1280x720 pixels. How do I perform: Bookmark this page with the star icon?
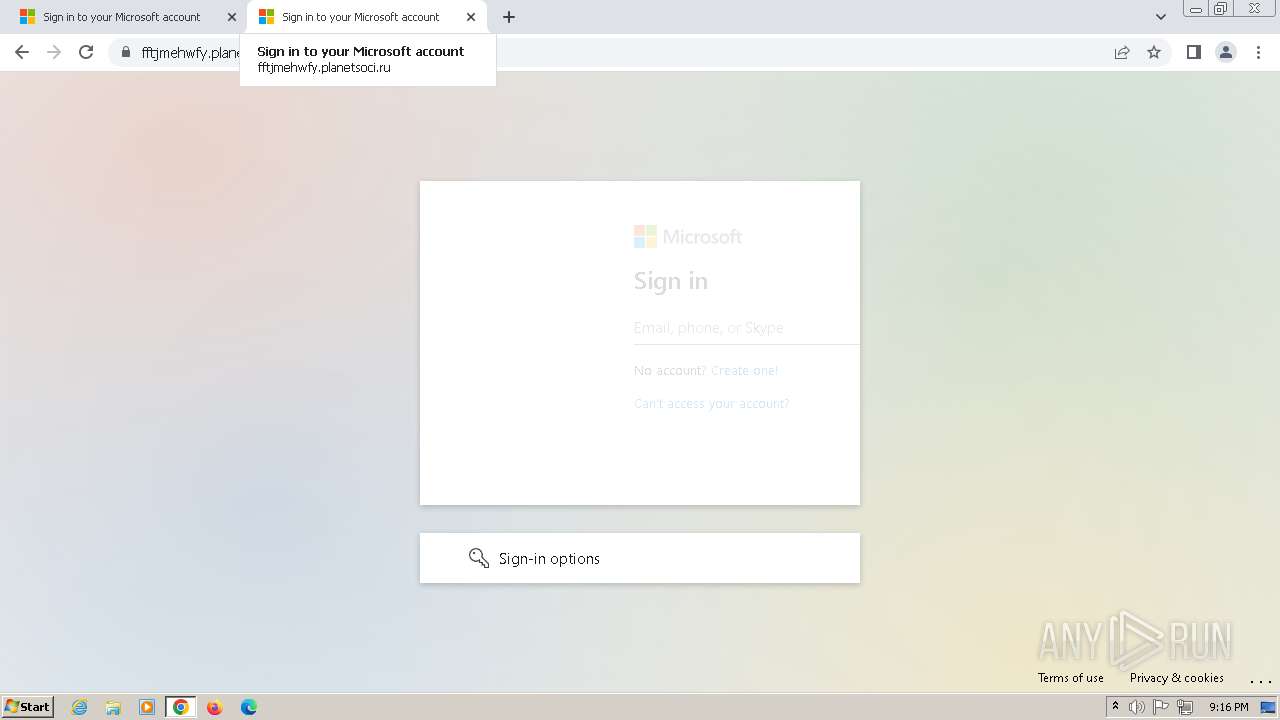click(1154, 52)
